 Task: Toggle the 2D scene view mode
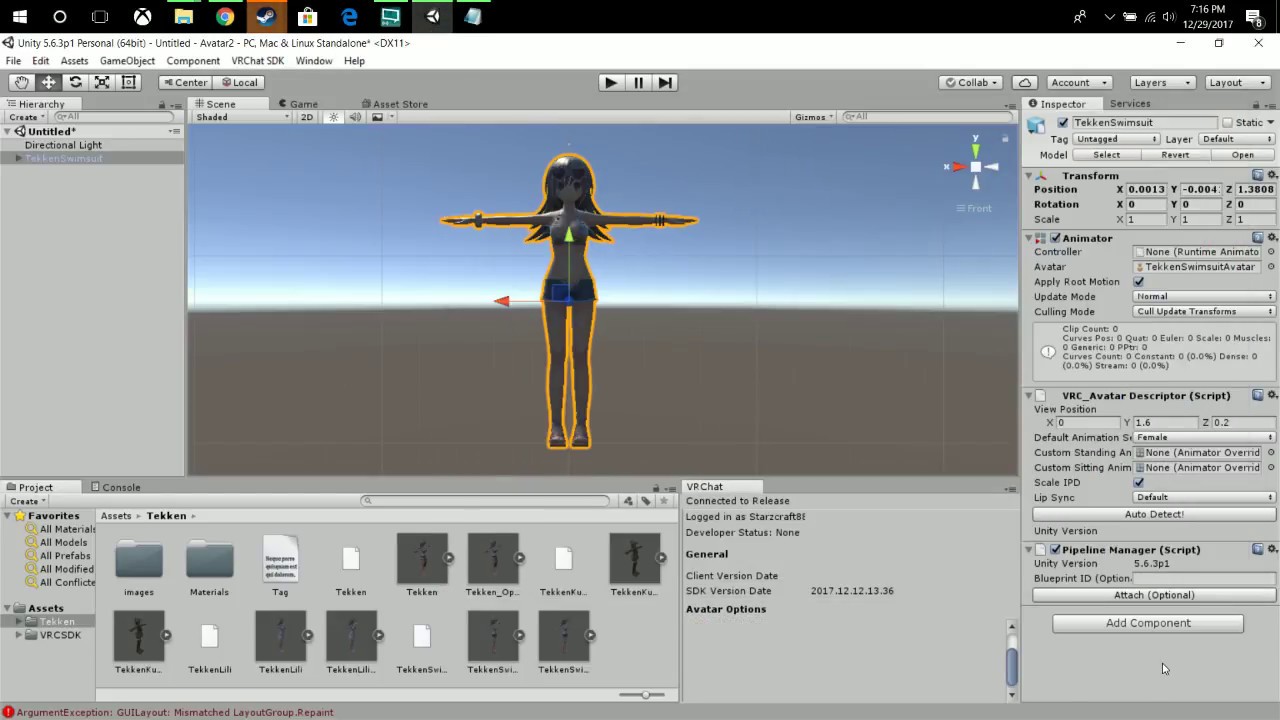coord(307,117)
